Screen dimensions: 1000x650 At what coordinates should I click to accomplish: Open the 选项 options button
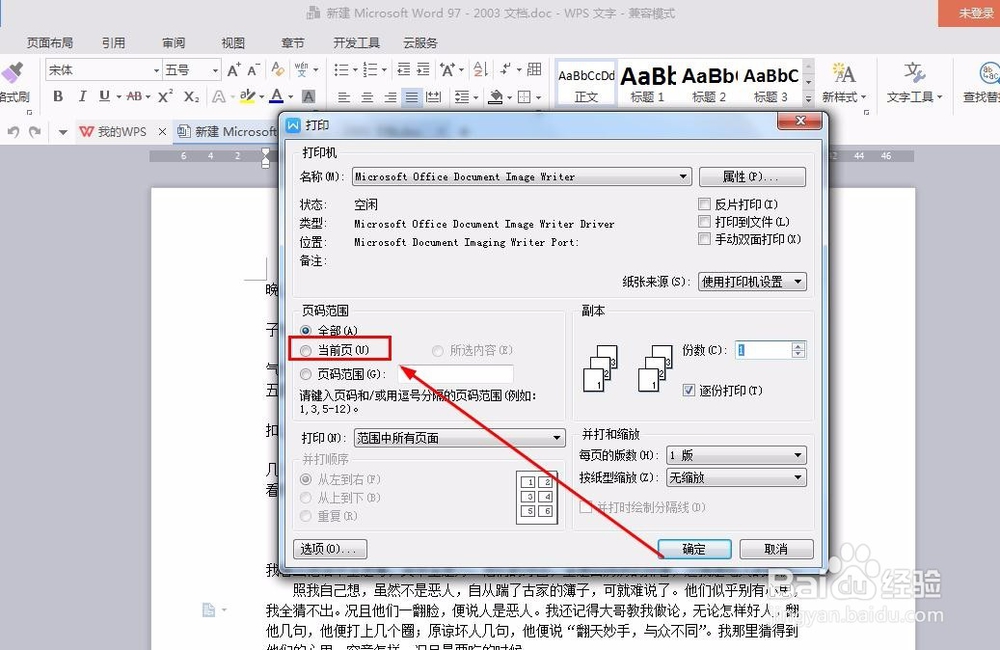[330, 549]
